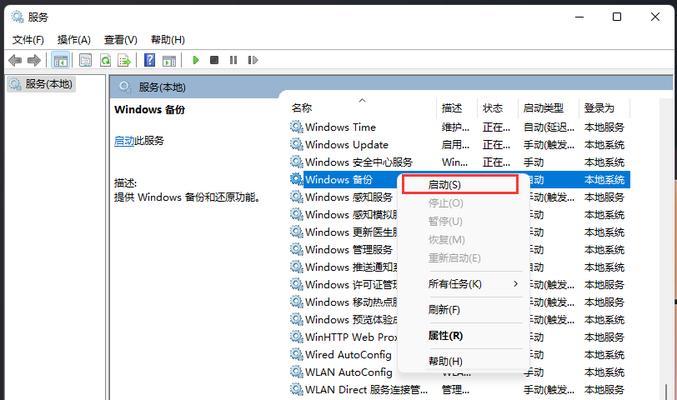Select the WLAN Direct 服务连接管 row
677x400 pixels.
click(460, 389)
